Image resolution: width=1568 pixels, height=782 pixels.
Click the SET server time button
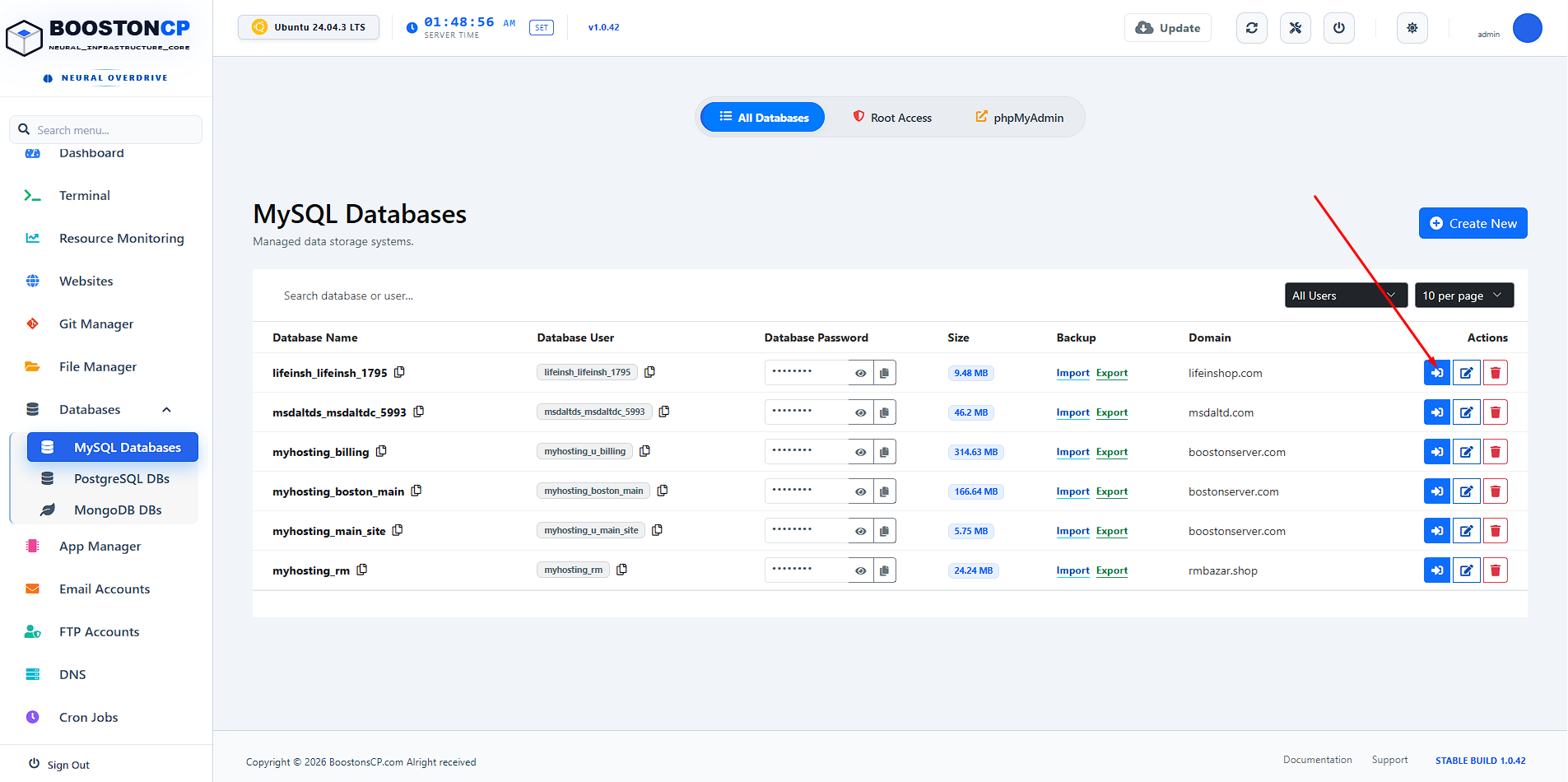point(541,28)
